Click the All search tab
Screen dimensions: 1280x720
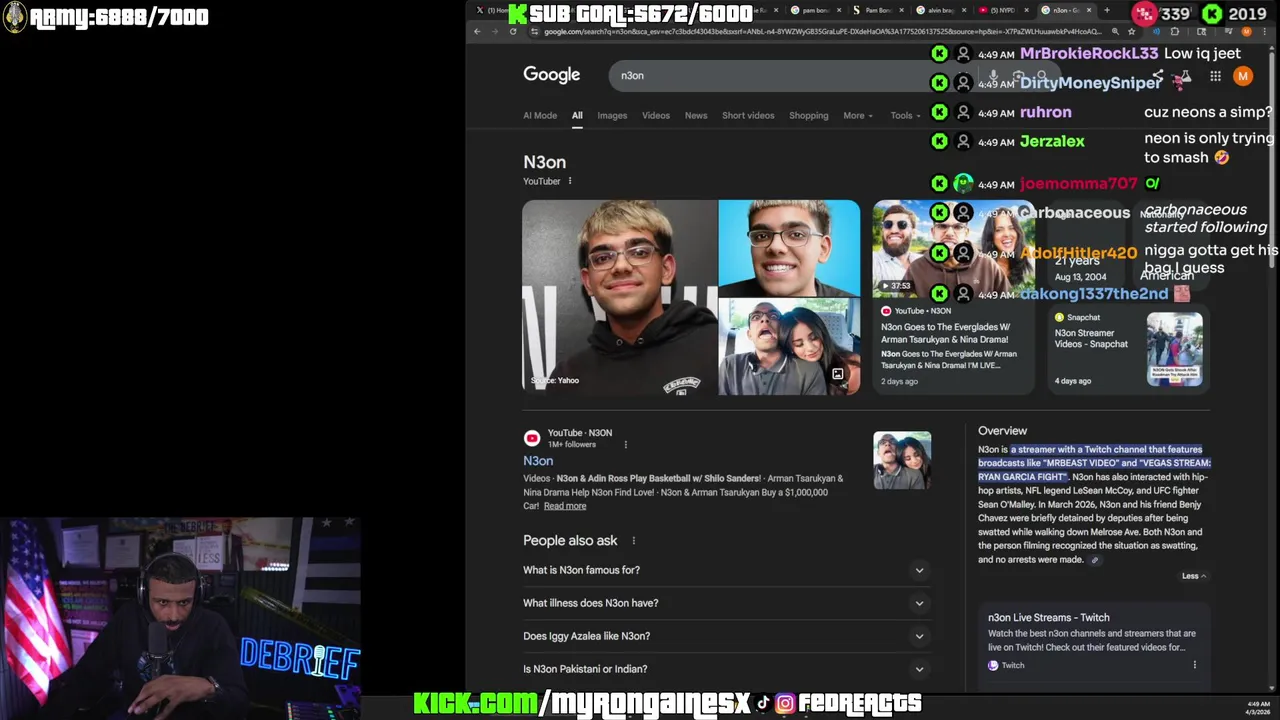coord(577,115)
